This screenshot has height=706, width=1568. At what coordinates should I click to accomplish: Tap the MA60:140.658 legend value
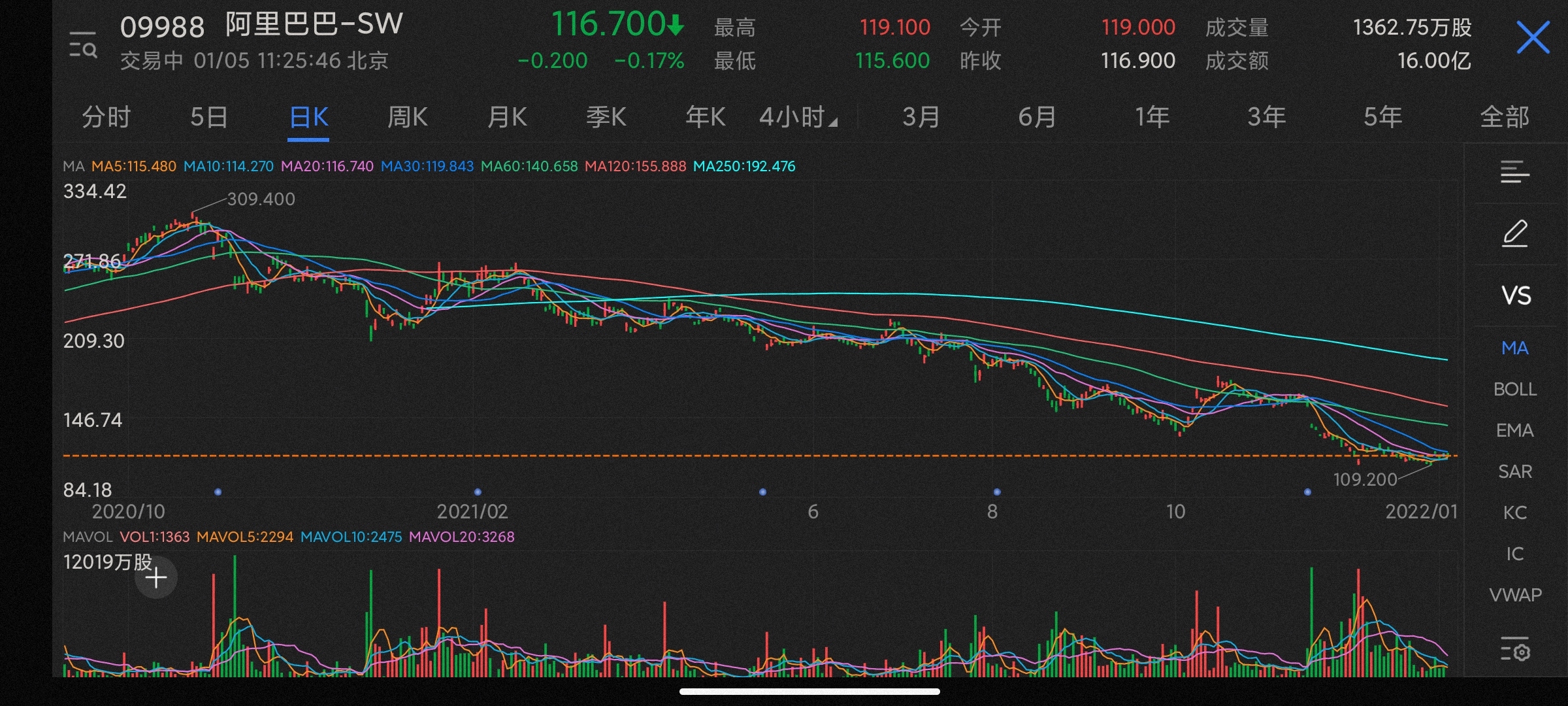pos(529,166)
